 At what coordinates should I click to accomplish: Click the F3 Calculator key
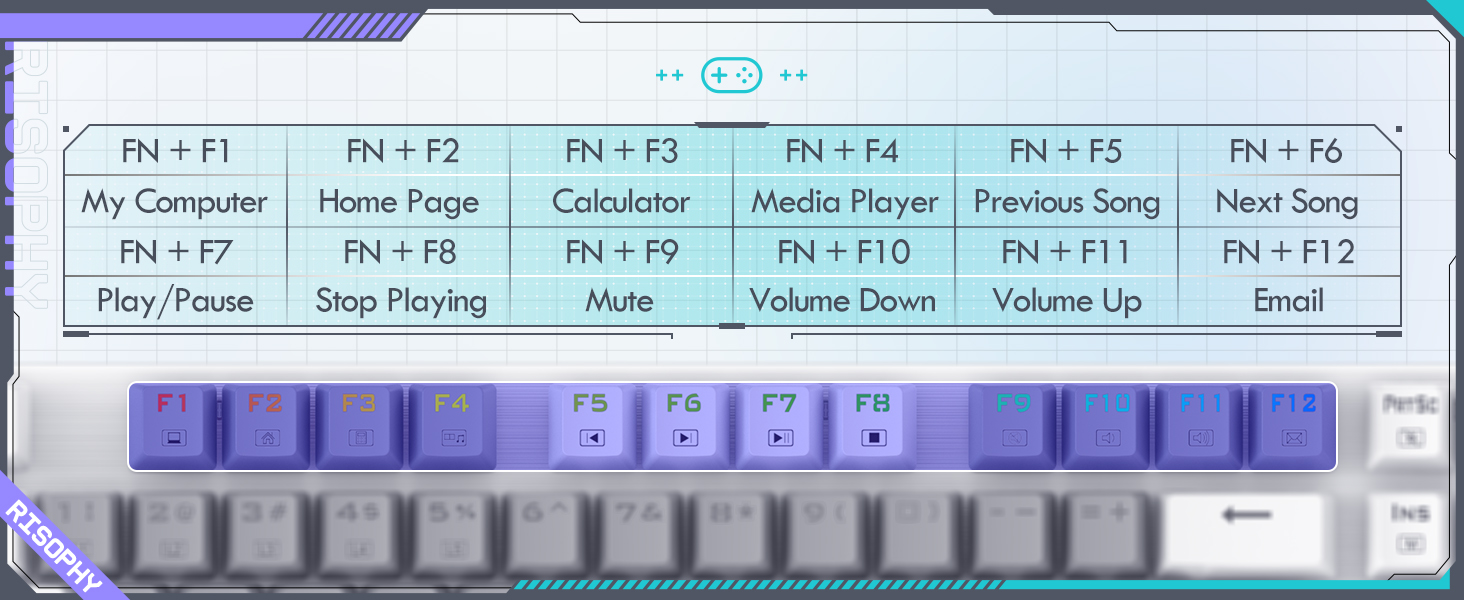[359, 424]
